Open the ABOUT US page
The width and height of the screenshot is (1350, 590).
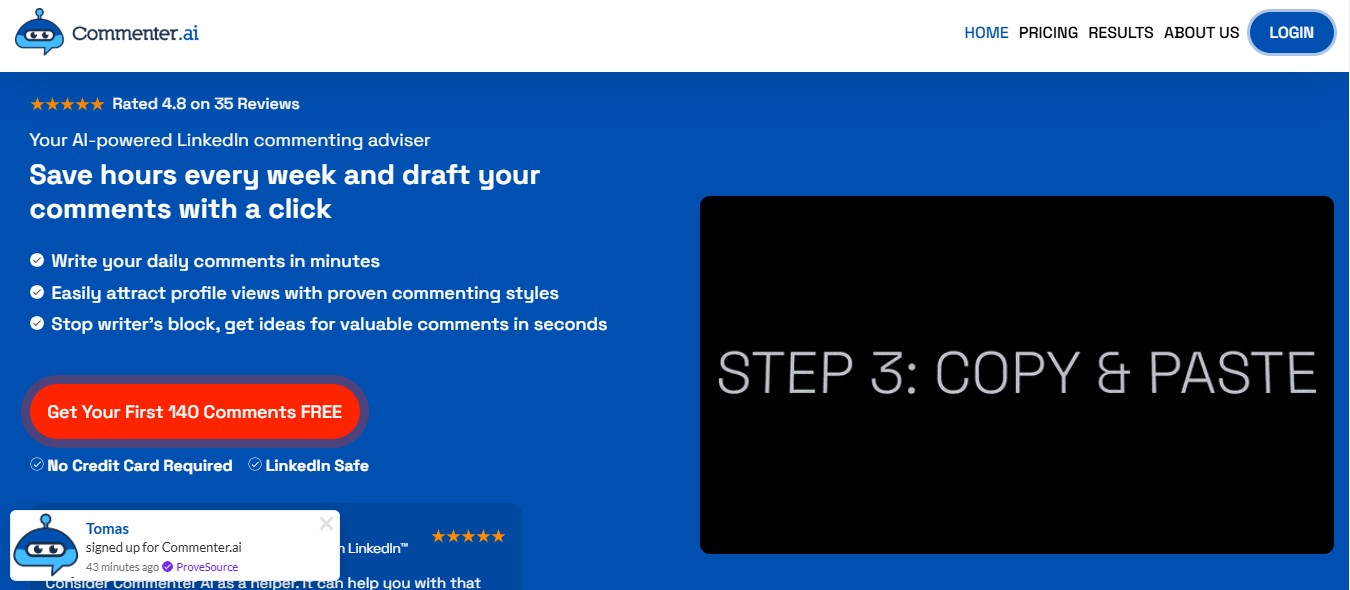coord(1202,33)
